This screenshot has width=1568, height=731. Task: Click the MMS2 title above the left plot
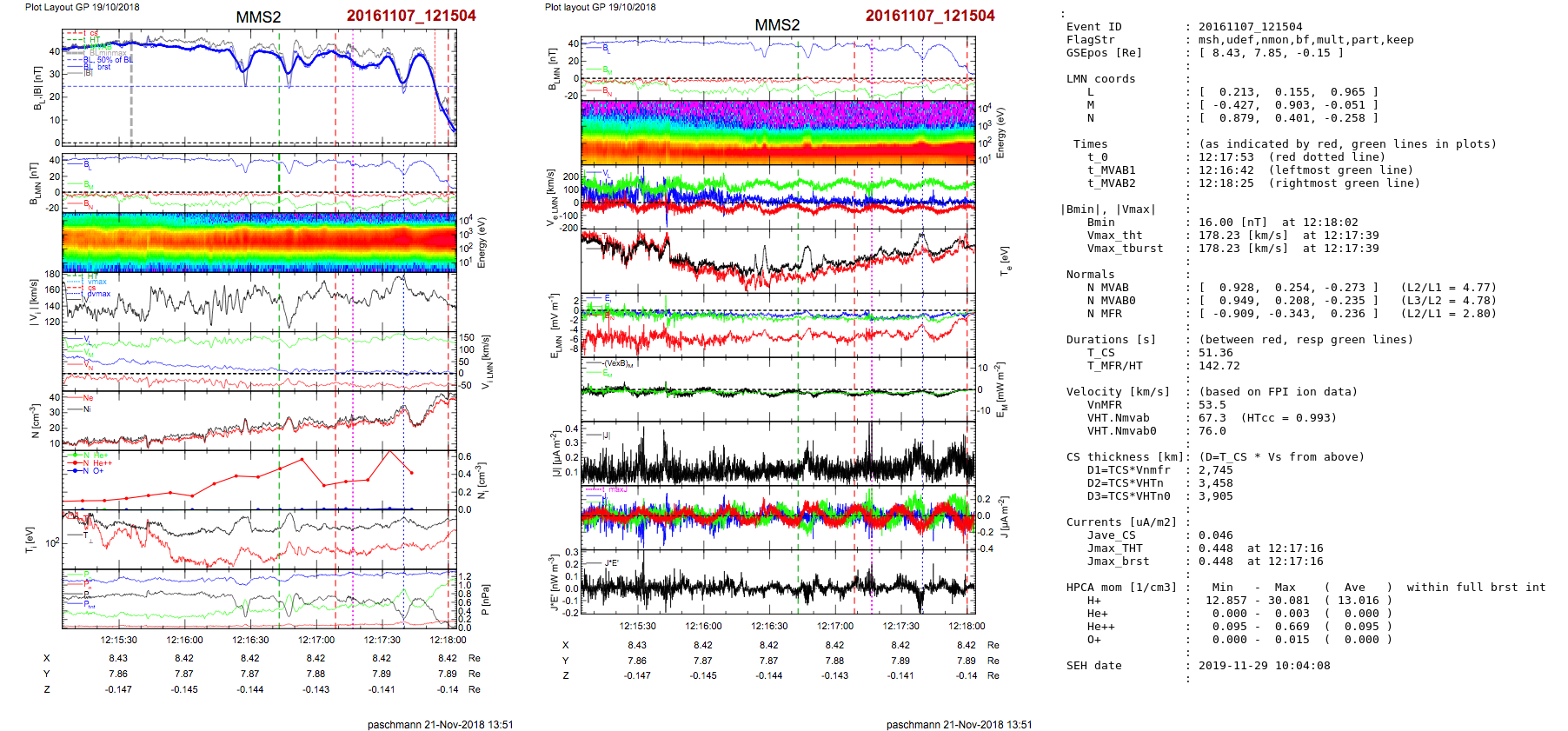coord(258,17)
